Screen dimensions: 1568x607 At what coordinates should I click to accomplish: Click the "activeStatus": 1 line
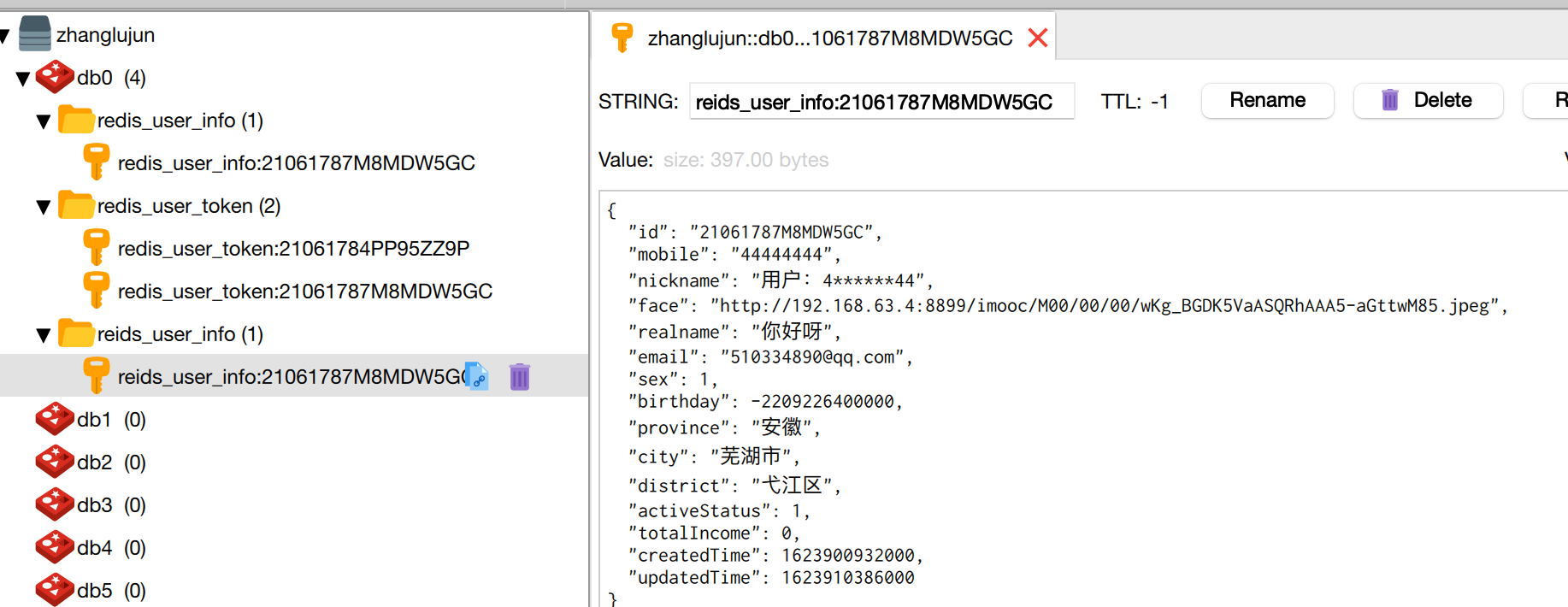(719, 511)
